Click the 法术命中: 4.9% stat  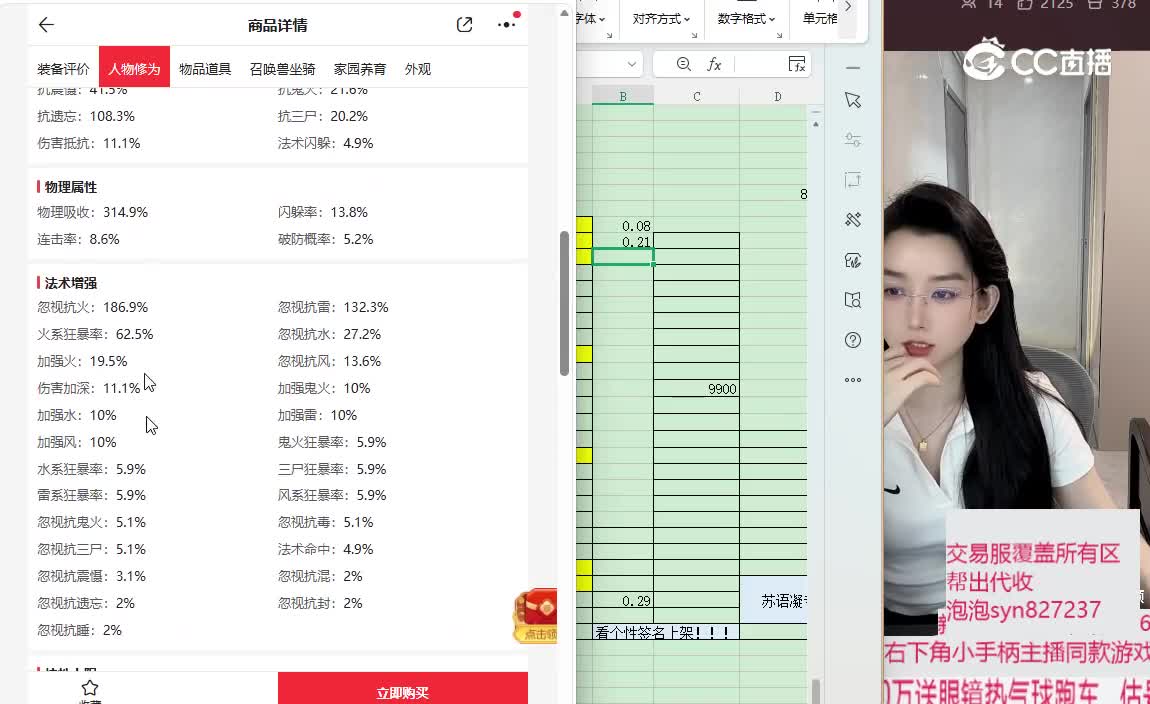[326, 549]
